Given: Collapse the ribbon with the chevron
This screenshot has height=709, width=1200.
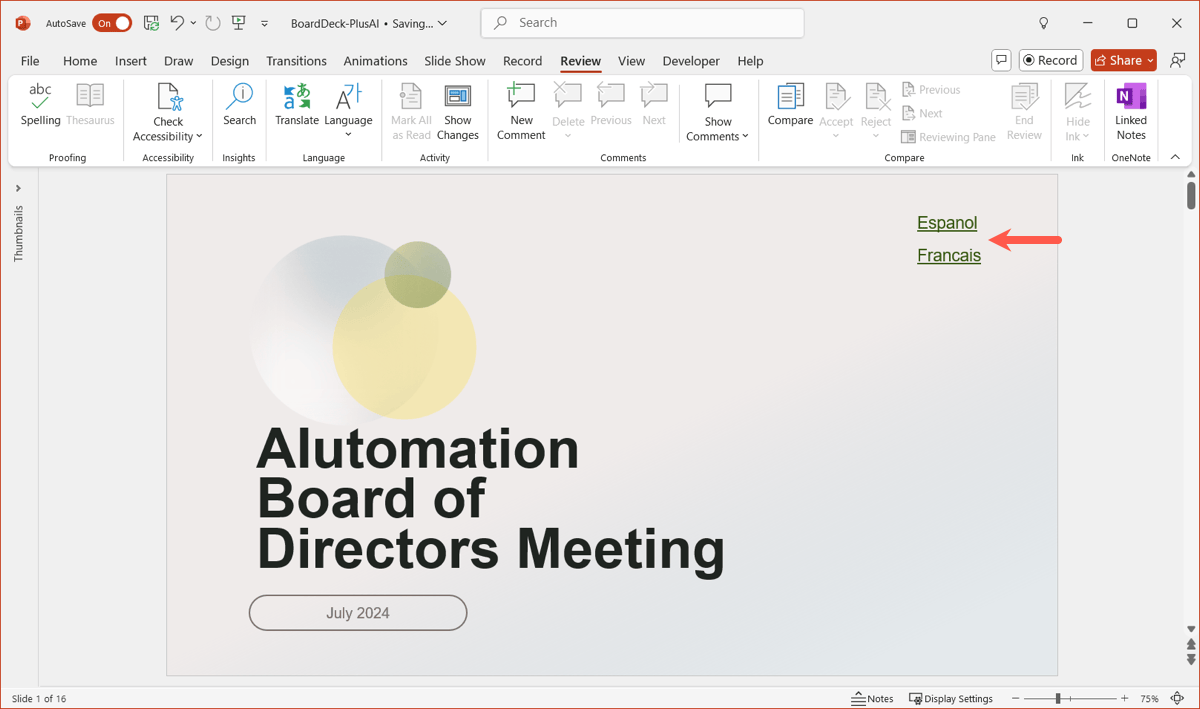Looking at the screenshot, I should point(1175,157).
